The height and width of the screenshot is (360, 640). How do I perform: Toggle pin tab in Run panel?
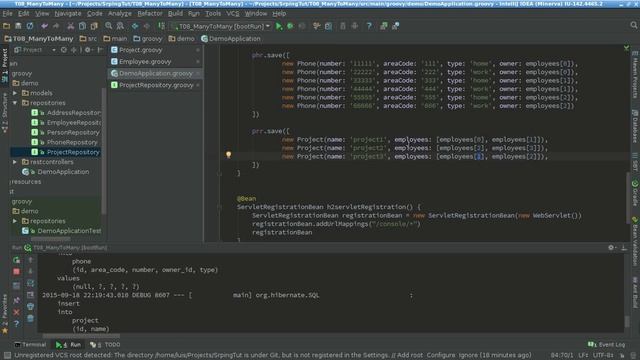pyautogui.click(x=16, y=300)
